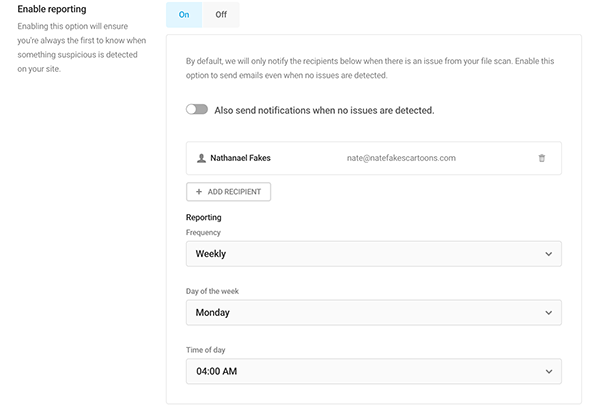The width and height of the screenshot is (600, 412).
Task: Enable notifications when no issues are detected
Action: (197, 110)
